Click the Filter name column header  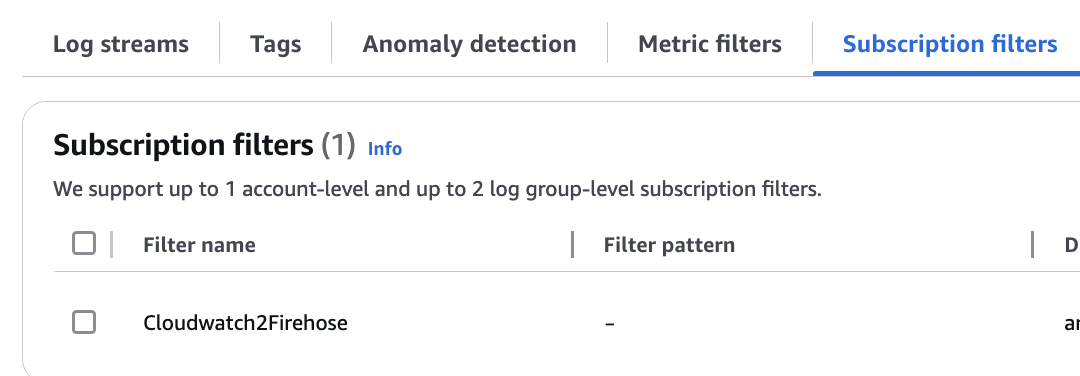(x=199, y=245)
